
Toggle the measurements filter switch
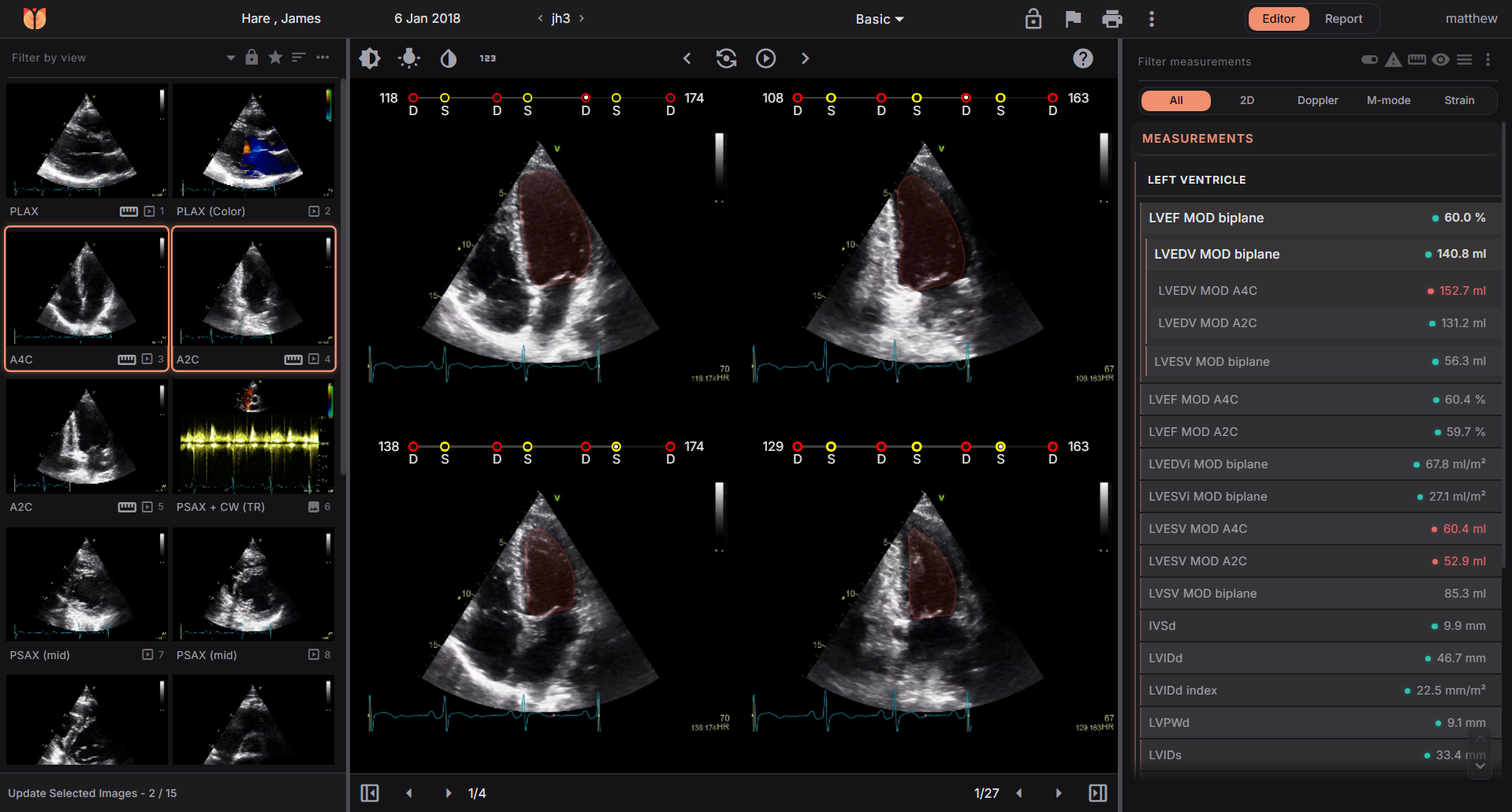[1369, 60]
